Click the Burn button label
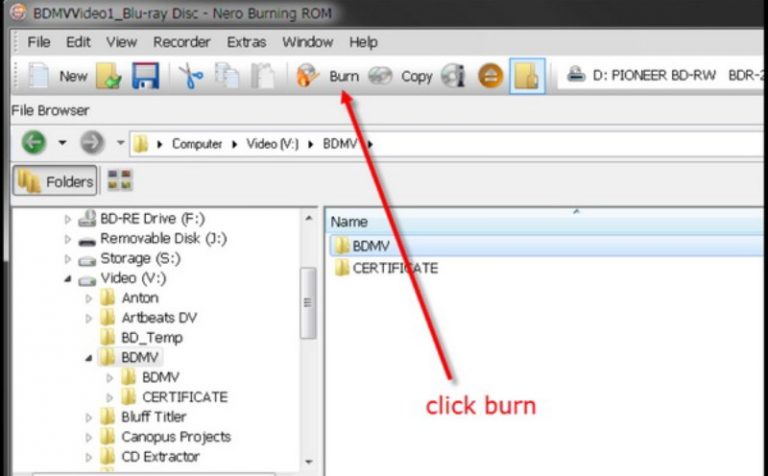The width and height of the screenshot is (768, 476). coord(344,76)
